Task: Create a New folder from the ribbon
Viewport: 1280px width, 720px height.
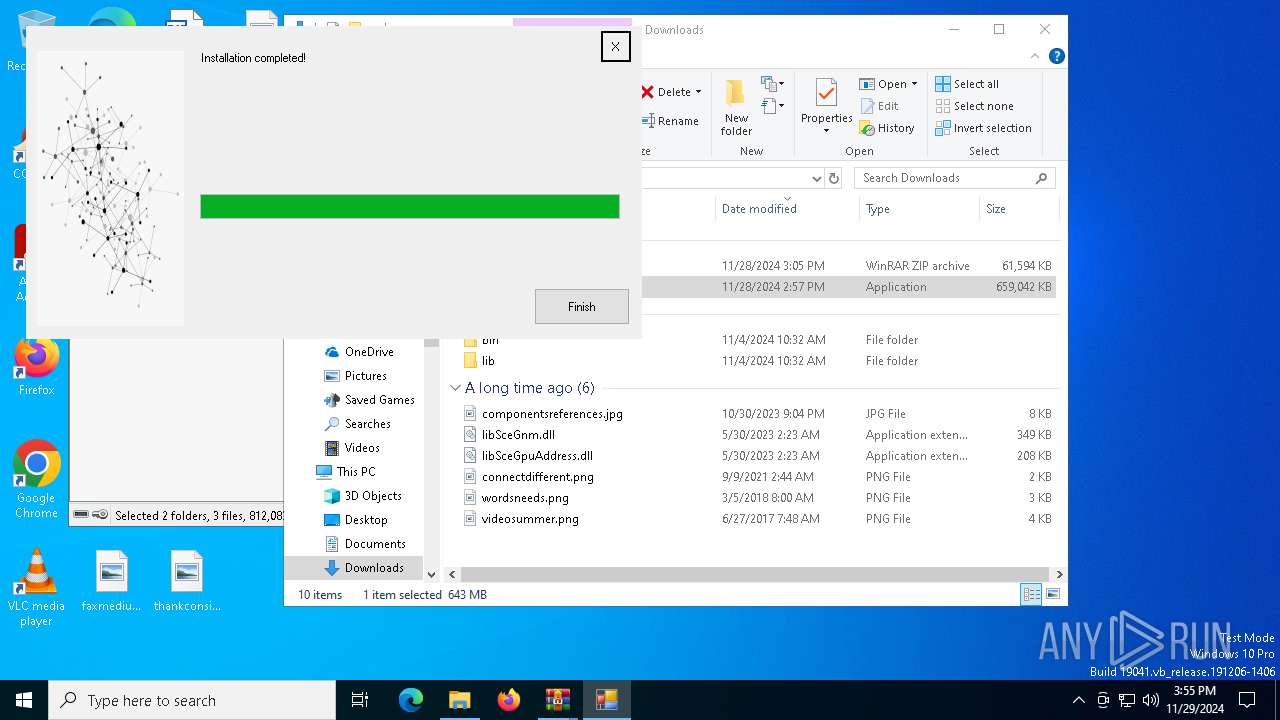Action: click(x=736, y=108)
